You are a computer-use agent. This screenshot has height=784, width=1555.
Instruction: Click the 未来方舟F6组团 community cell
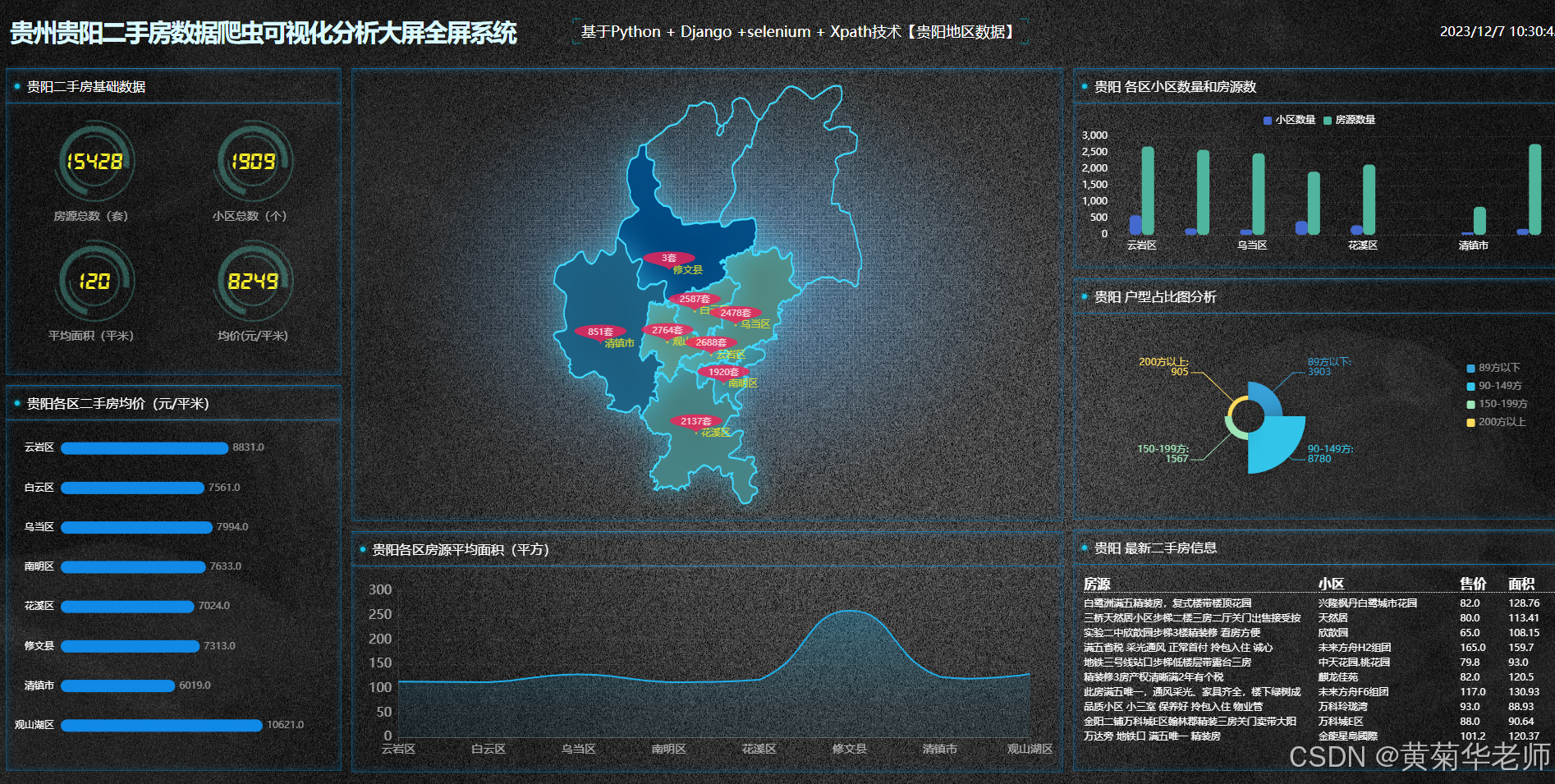[x=1353, y=692]
